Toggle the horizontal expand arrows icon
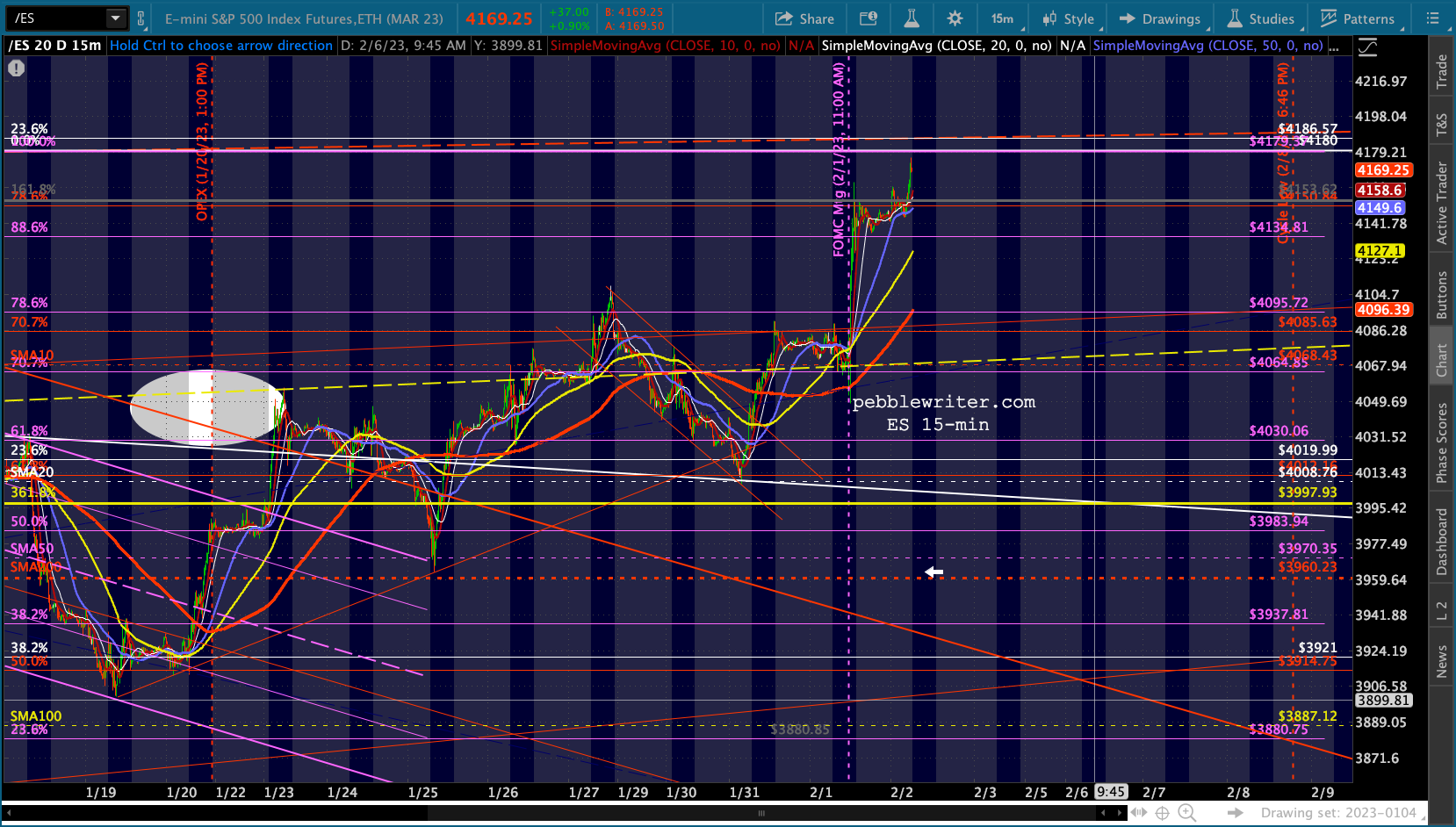The image size is (1456, 827). coord(1138,813)
